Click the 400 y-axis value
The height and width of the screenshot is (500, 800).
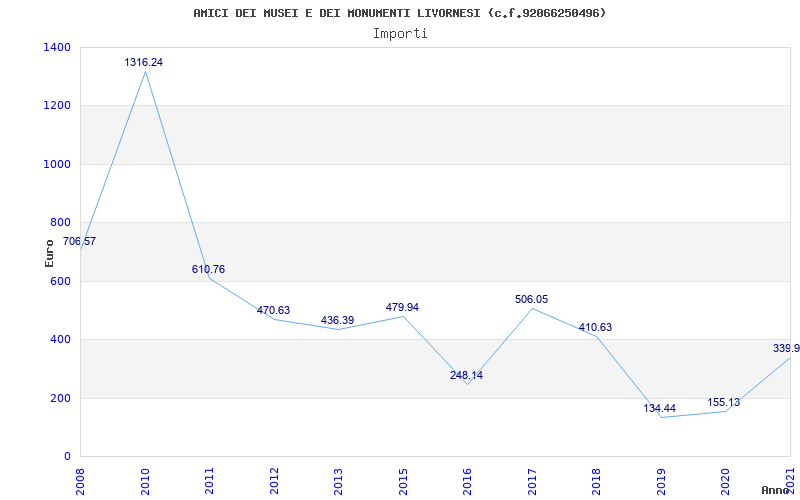tap(61, 339)
